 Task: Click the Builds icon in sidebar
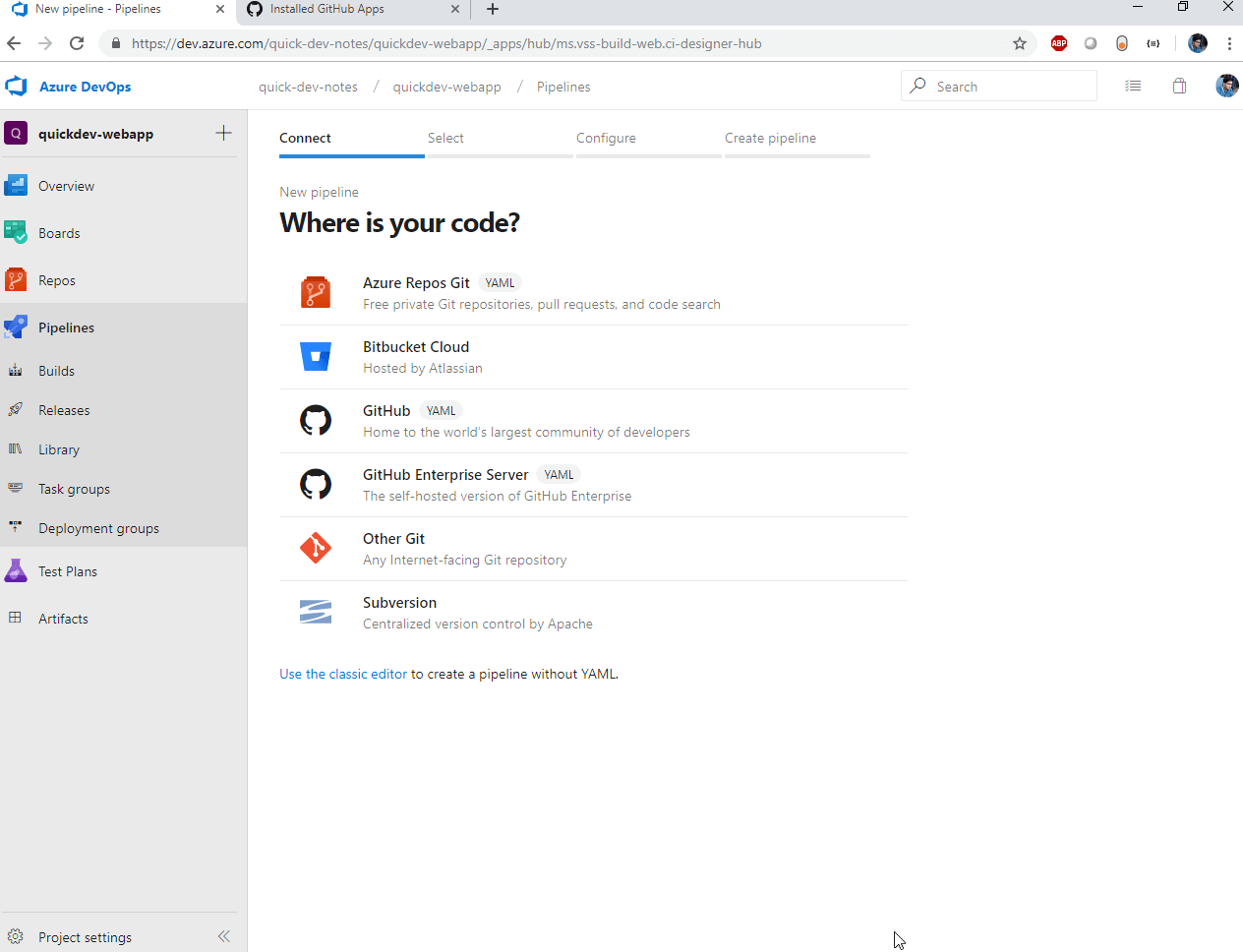pos(16,371)
